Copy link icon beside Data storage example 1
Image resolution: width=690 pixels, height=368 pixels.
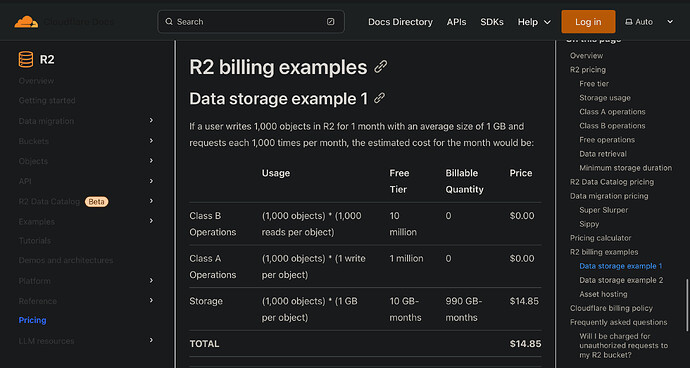[379, 98]
